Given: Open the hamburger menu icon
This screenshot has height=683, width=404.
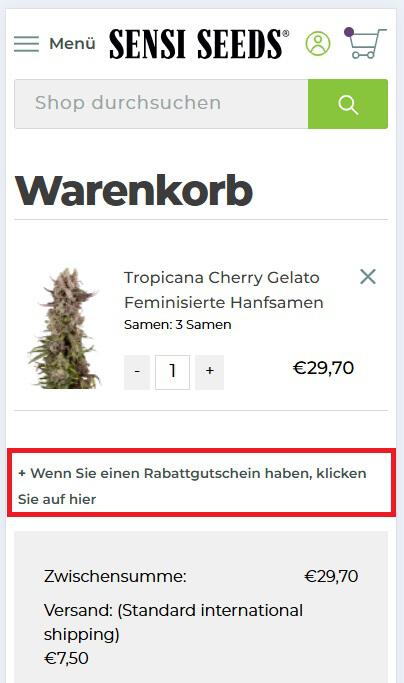Looking at the screenshot, I should 26,44.
